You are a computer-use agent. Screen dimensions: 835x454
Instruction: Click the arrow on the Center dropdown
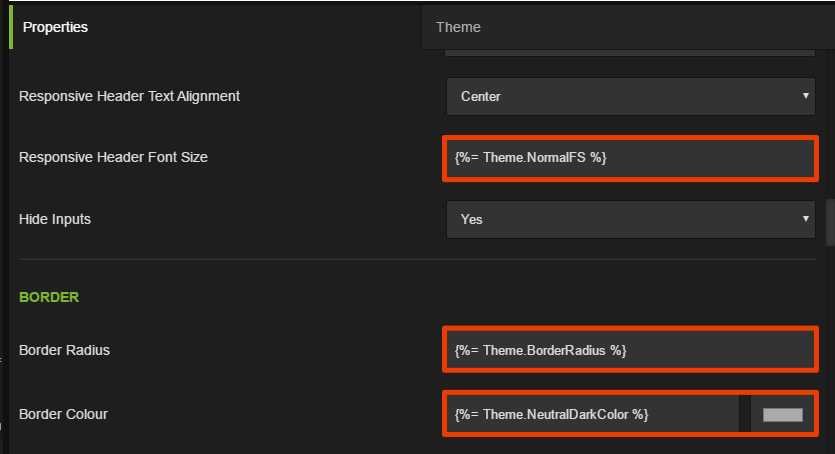click(x=805, y=97)
